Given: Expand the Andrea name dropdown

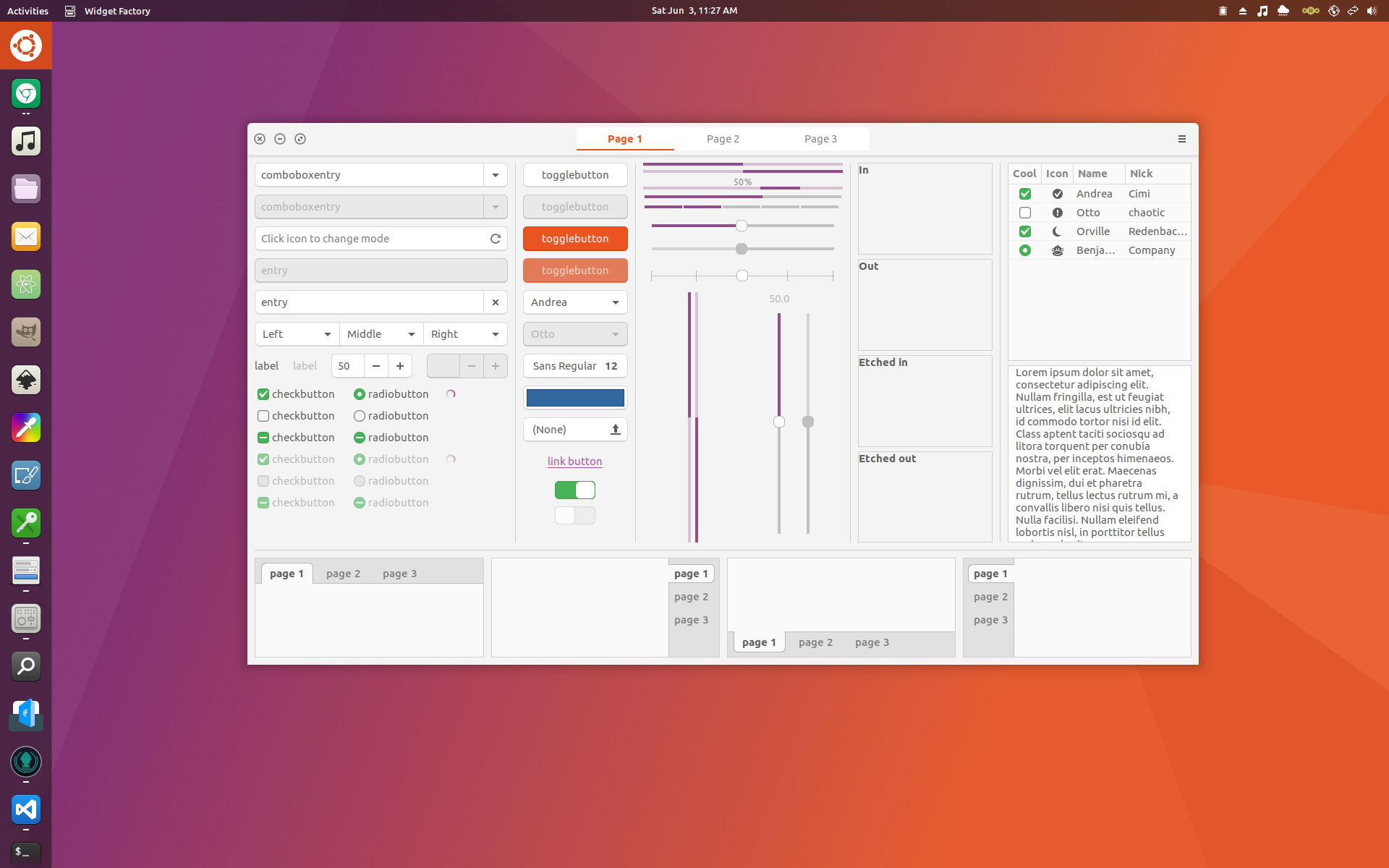Looking at the screenshot, I should 616,302.
